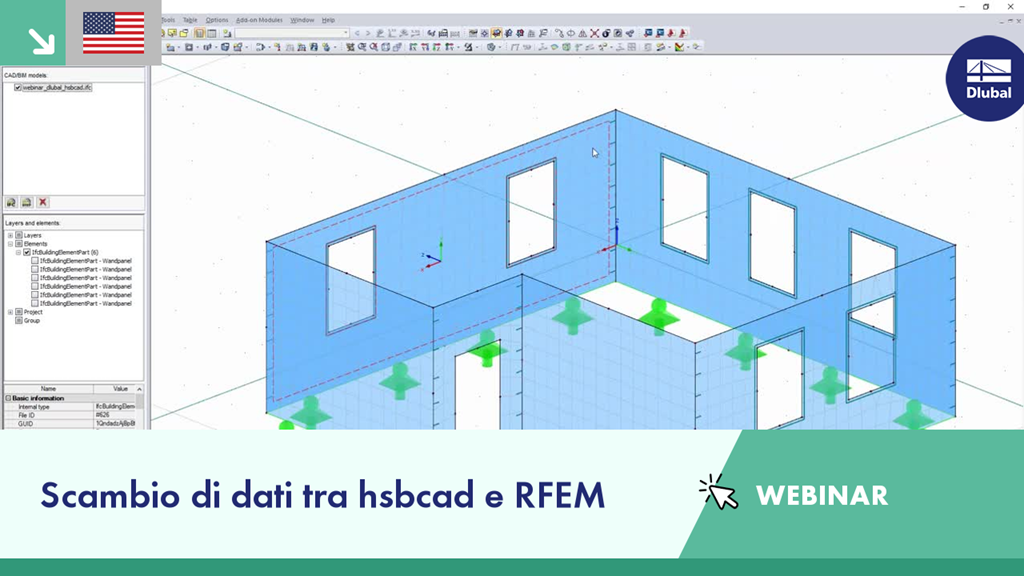Click the black circle icon beside red X
1024x576 pixels.
[606, 33]
